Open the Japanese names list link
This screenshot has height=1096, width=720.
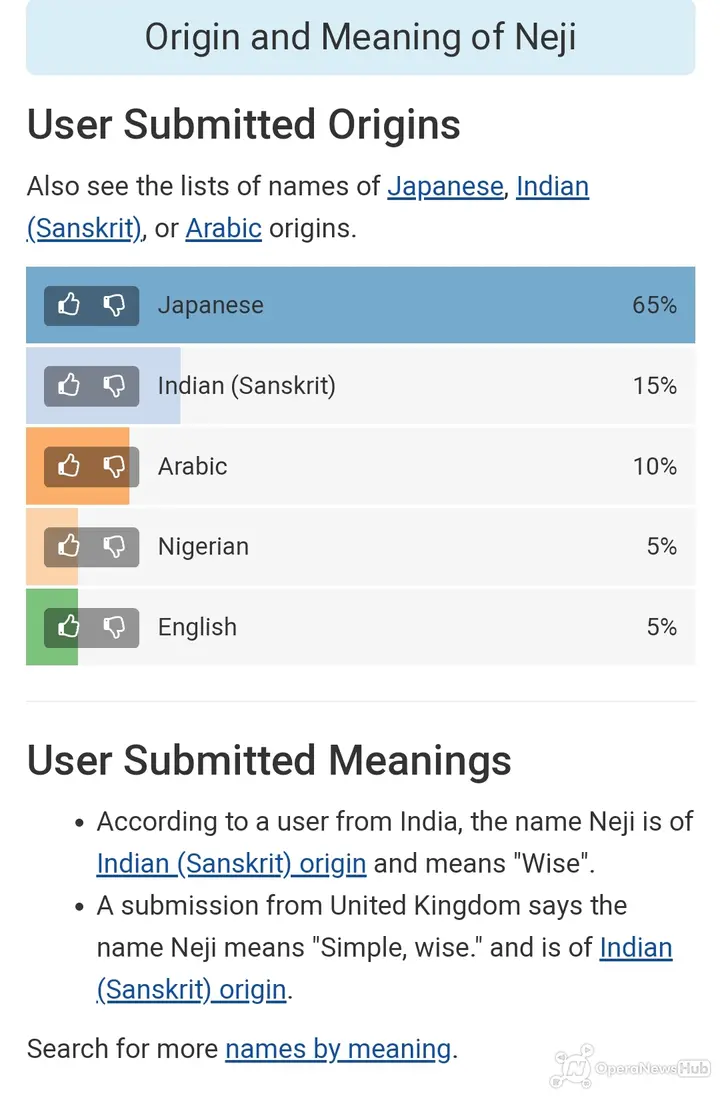445,187
